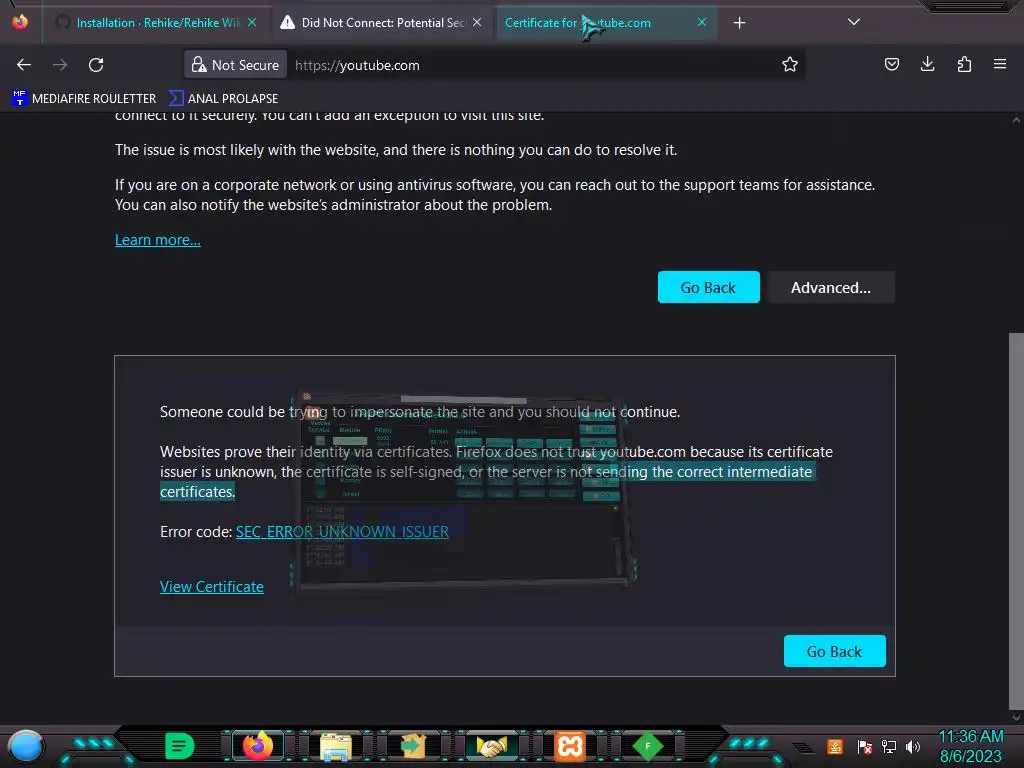
Task: Close the Certificate tab
Action: tap(702, 22)
